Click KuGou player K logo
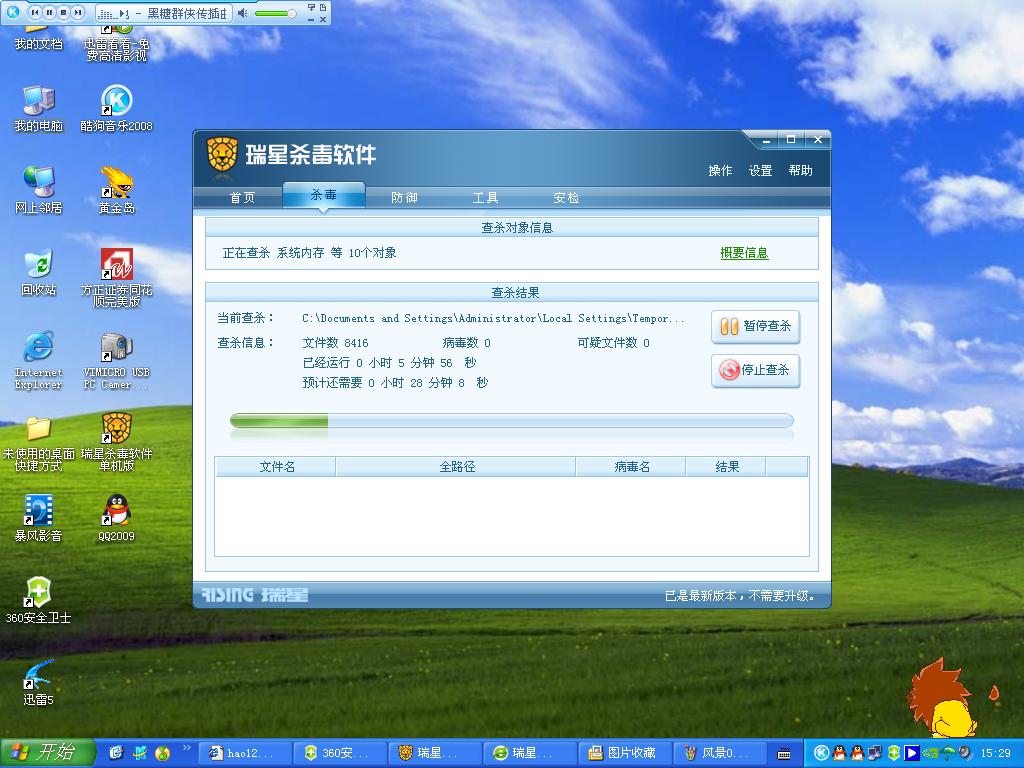Image resolution: width=1024 pixels, height=768 pixels. (12, 12)
